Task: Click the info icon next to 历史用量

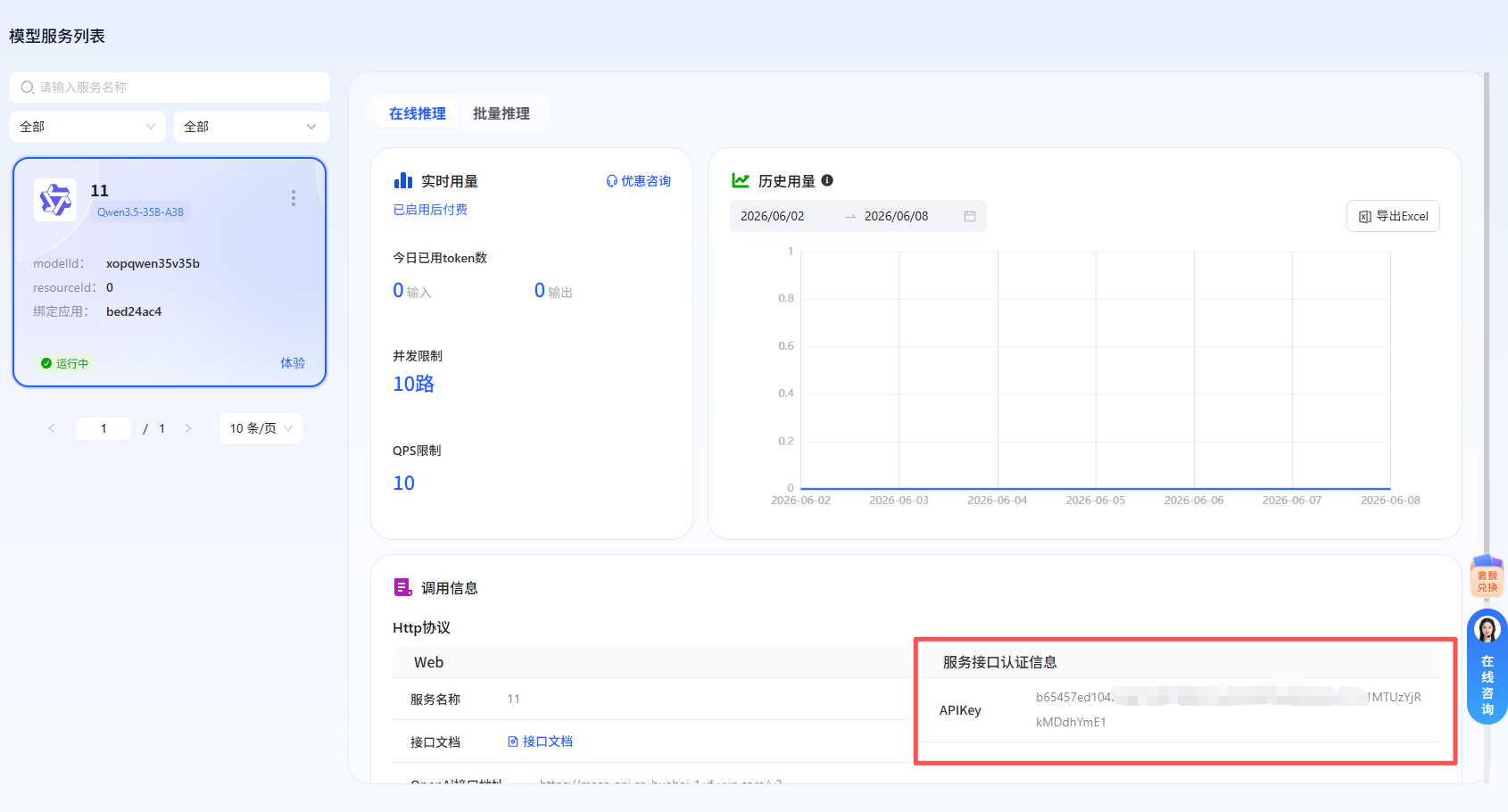Action: pos(827,180)
